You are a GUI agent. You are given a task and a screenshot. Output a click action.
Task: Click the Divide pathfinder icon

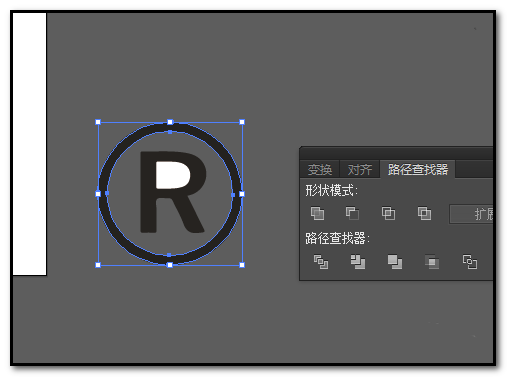pos(321,262)
